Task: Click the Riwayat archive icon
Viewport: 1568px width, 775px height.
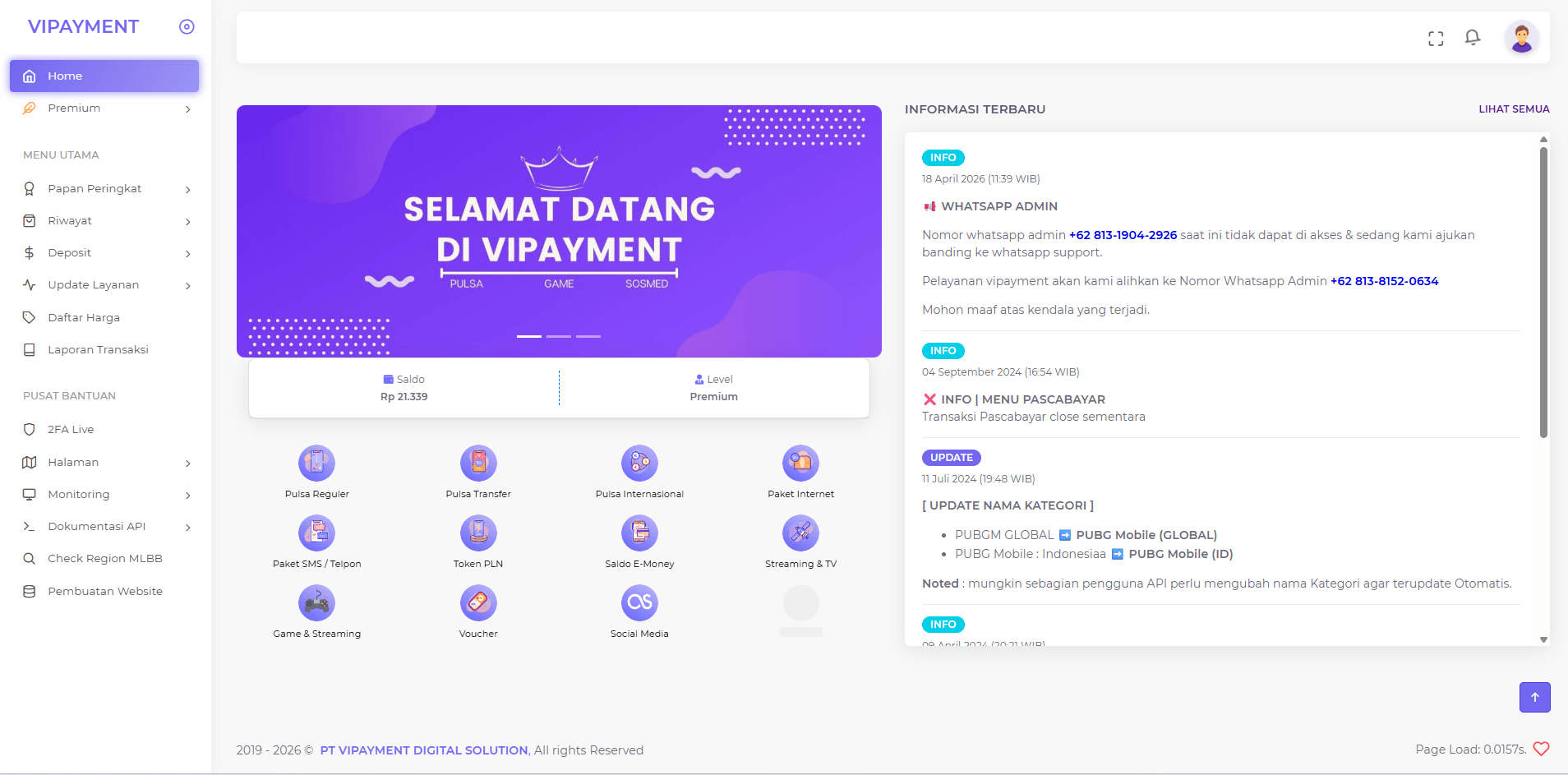Action: (30, 220)
